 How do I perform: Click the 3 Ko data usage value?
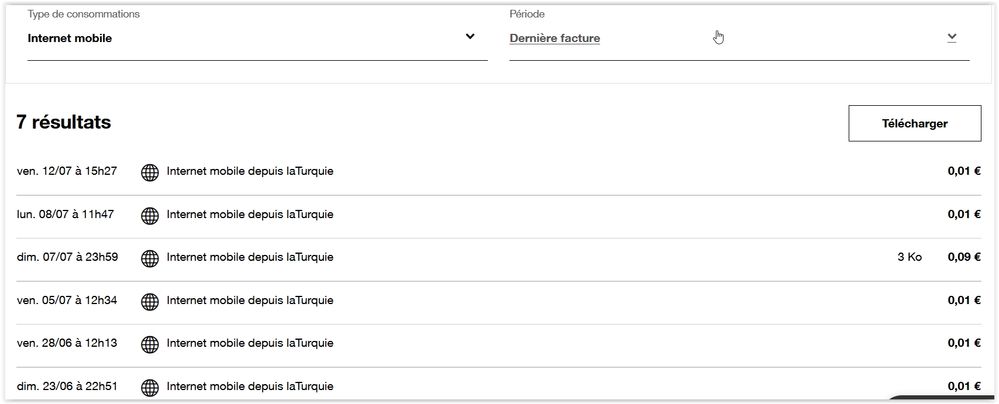(x=909, y=258)
